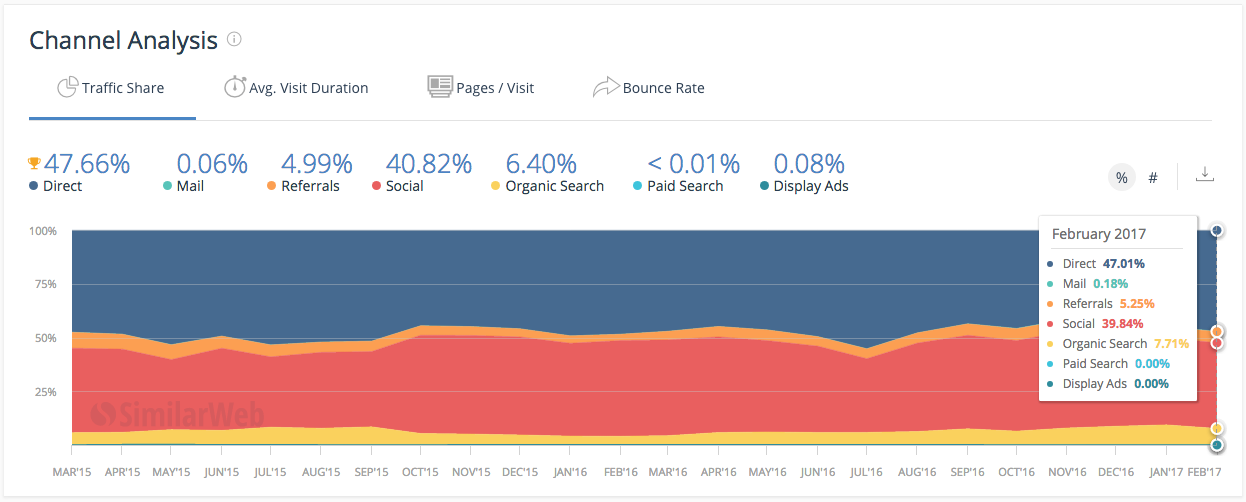1246x502 pixels.
Task: Open the Bounce Rate tab
Action: [663, 88]
